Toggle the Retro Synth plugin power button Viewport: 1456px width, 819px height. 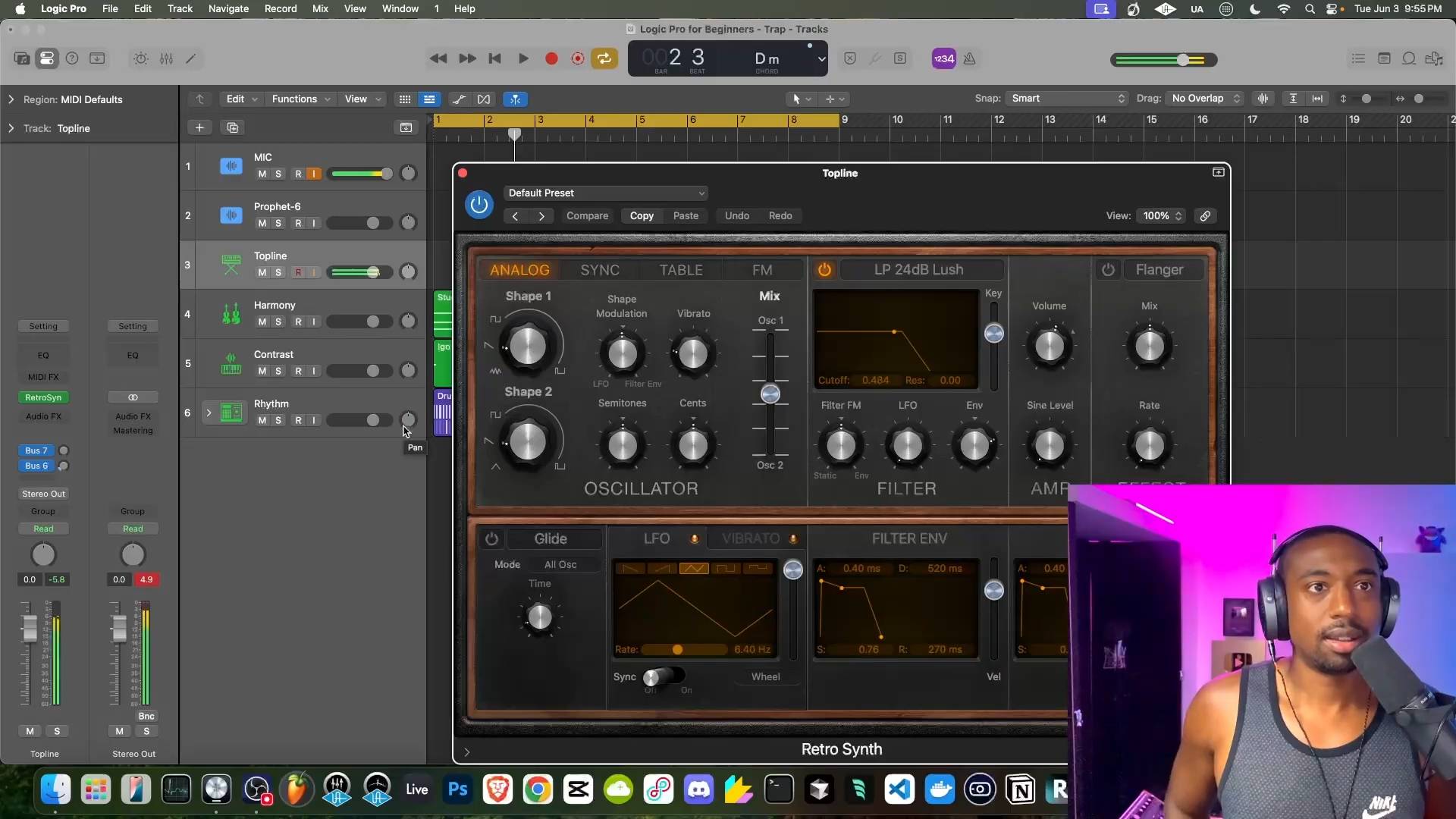coord(479,205)
